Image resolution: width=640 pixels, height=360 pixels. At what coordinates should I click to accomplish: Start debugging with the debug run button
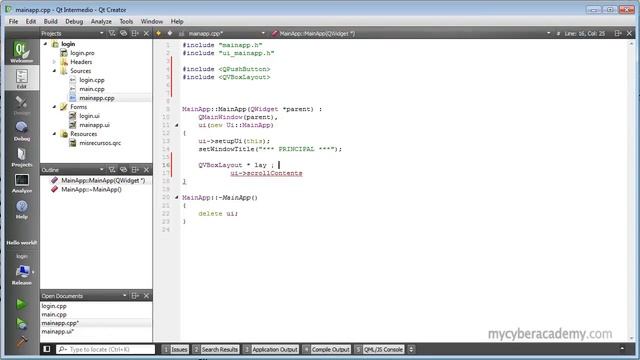pos(22,324)
